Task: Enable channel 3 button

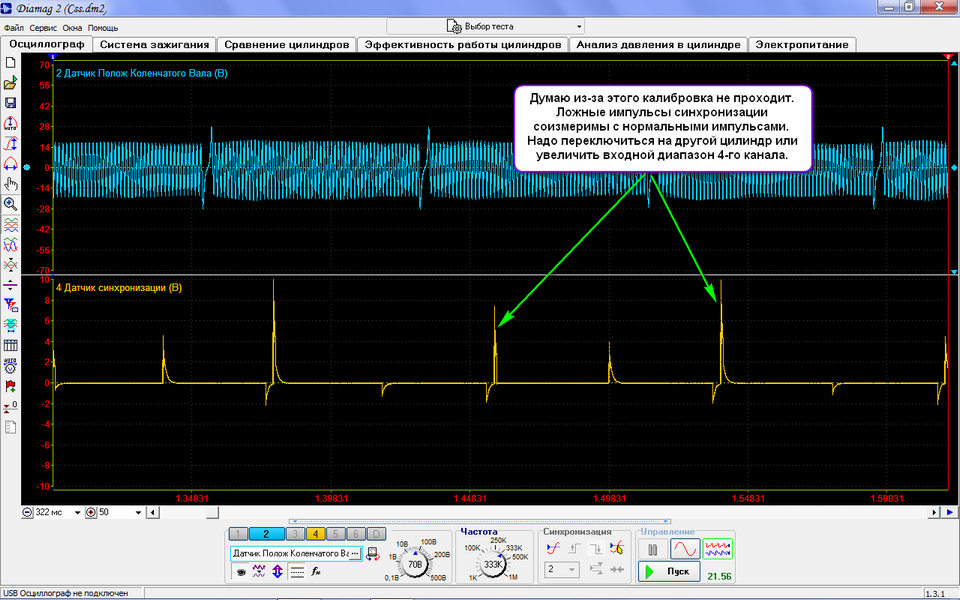Action: (x=295, y=534)
